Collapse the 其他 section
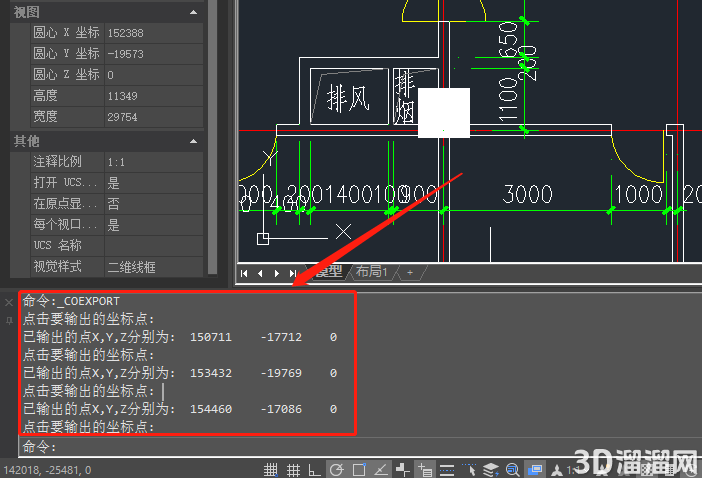This screenshot has height=478, width=702. [193, 141]
